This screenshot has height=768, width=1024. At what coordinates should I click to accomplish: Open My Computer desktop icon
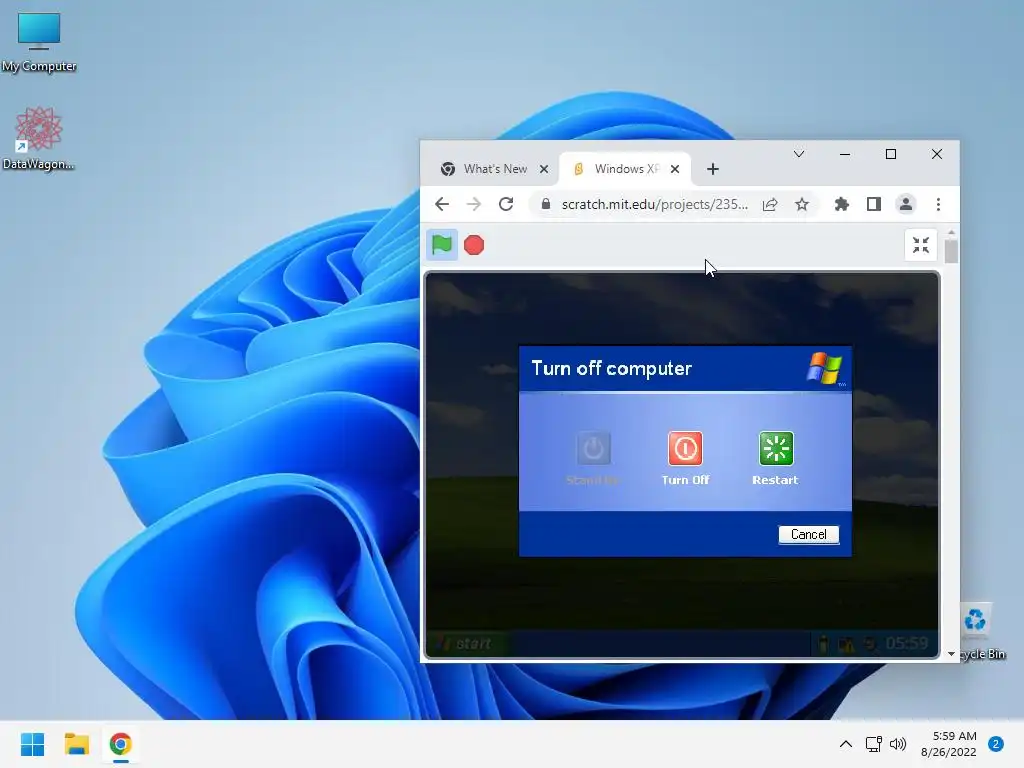click(39, 40)
